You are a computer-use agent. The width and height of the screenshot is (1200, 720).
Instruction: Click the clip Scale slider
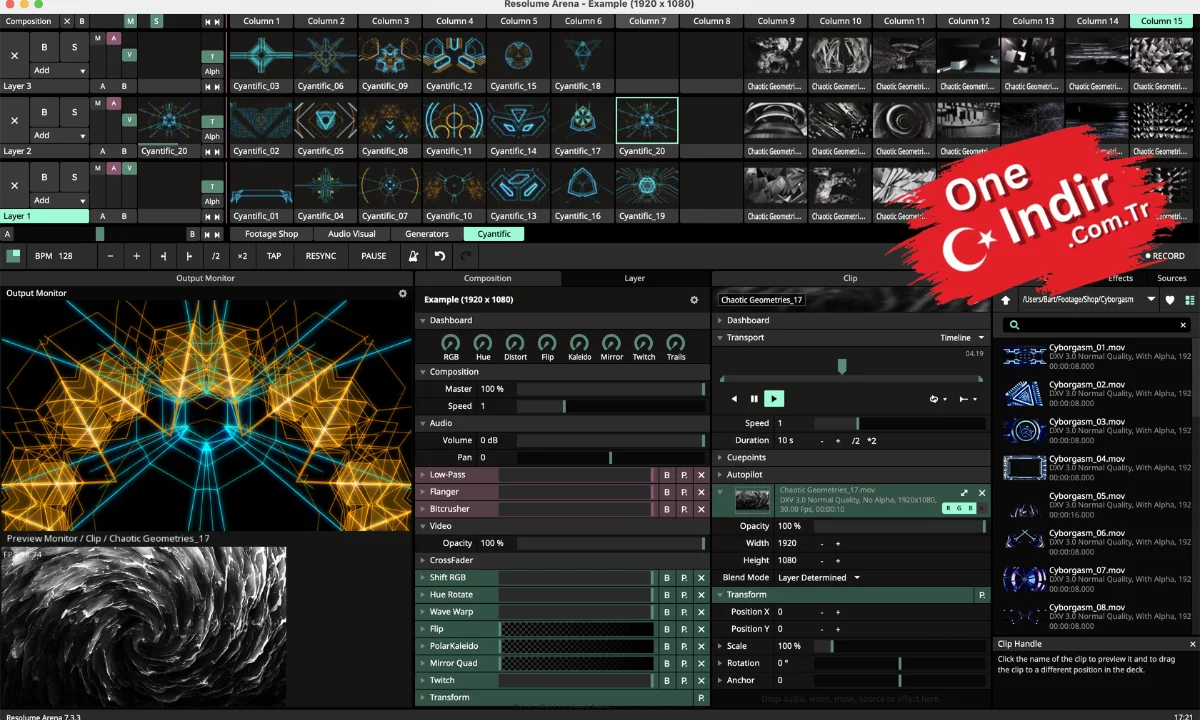pos(898,646)
